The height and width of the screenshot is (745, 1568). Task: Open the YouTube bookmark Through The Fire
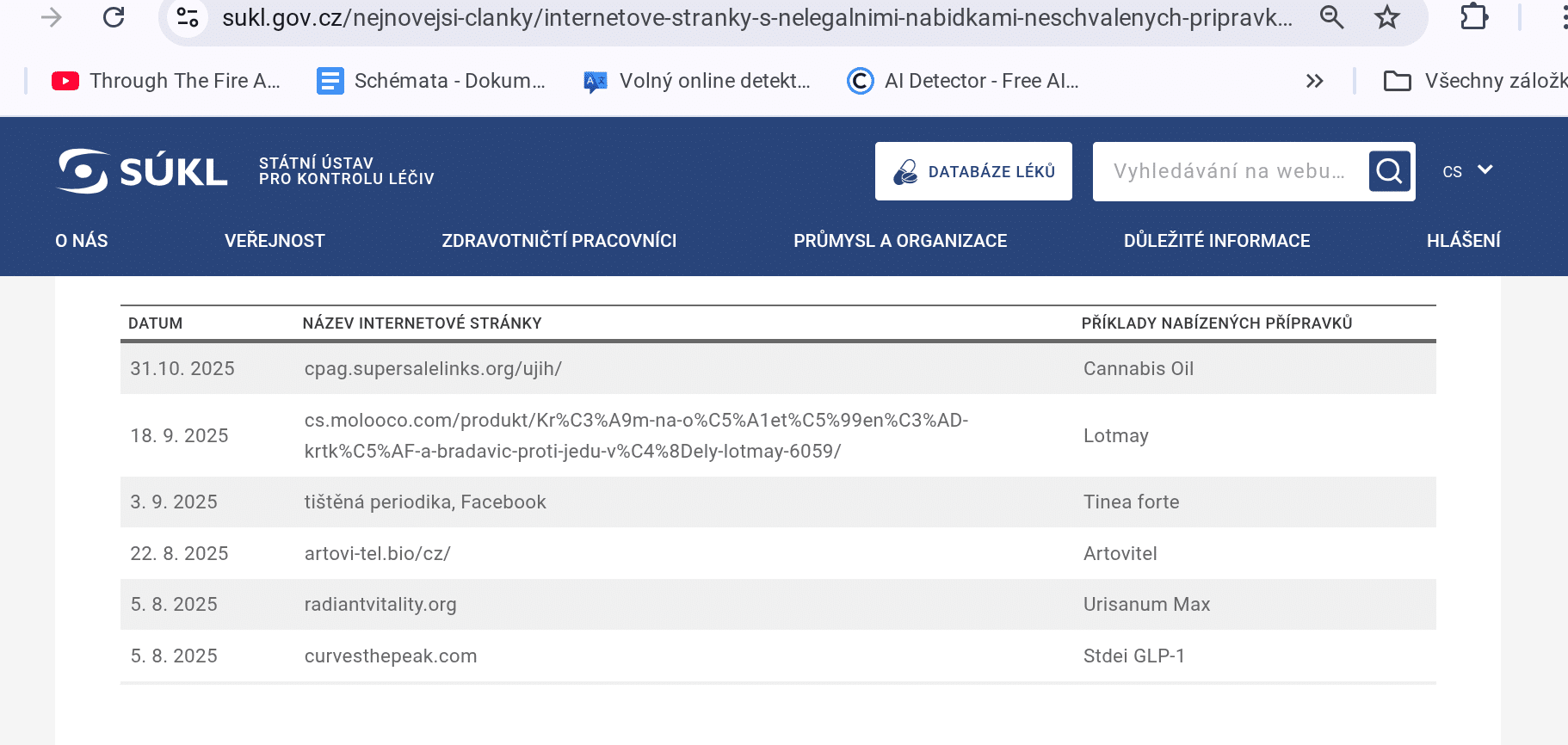click(166, 81)
